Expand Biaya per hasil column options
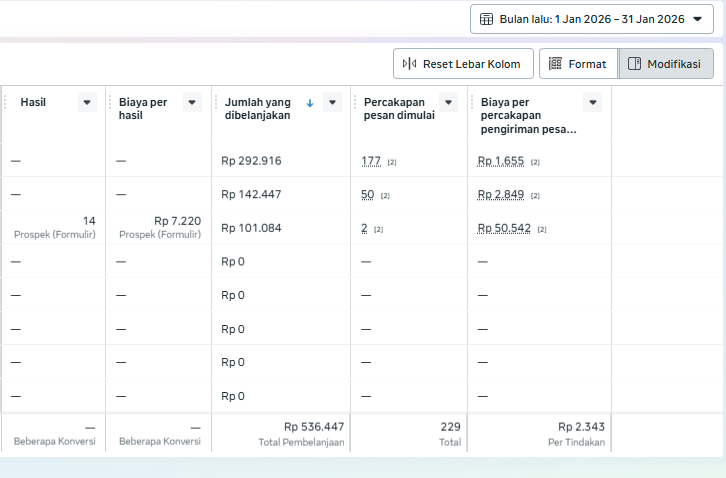 [x=192, y=102]
